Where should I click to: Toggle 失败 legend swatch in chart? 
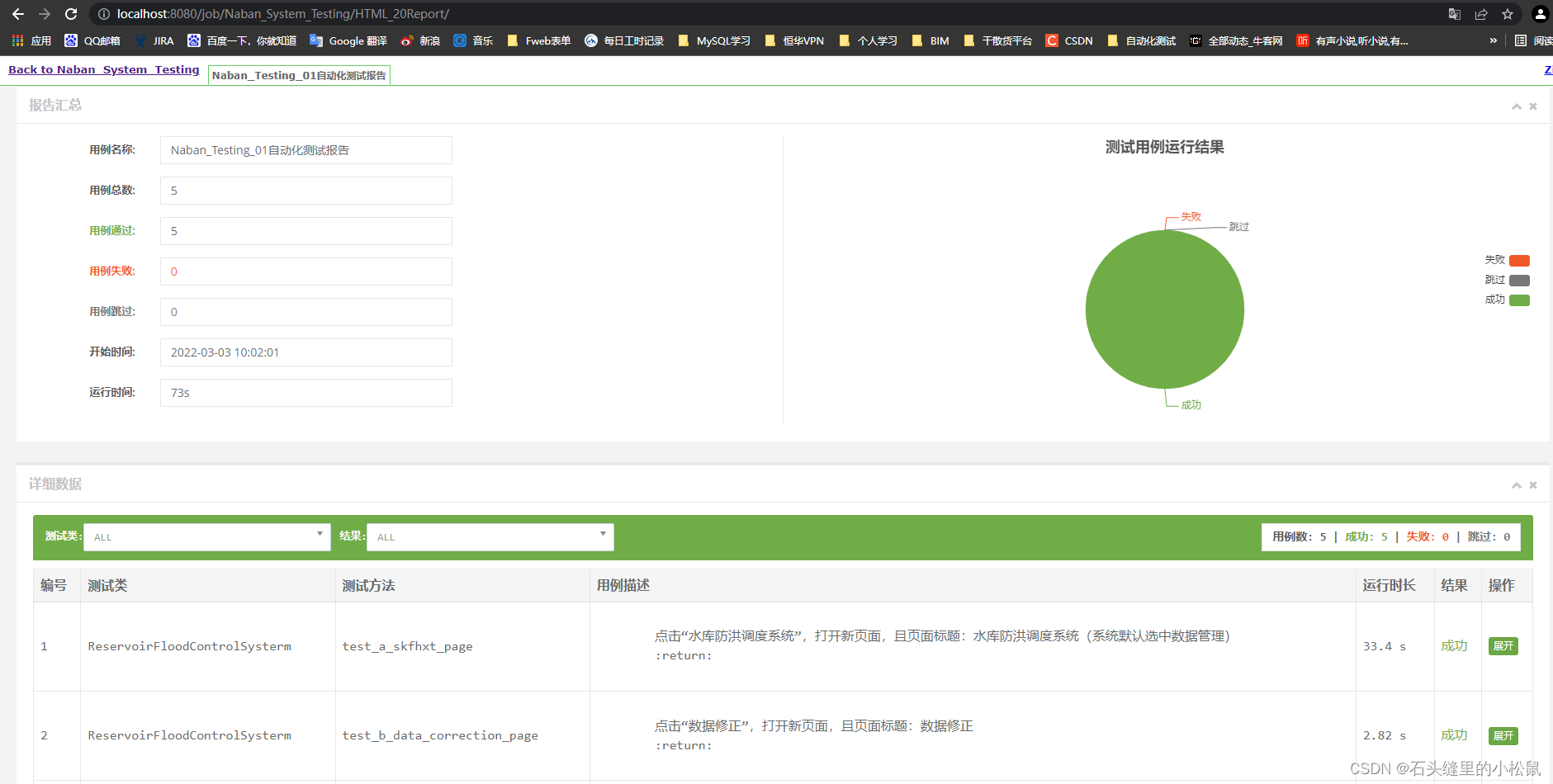[1519, 261]
